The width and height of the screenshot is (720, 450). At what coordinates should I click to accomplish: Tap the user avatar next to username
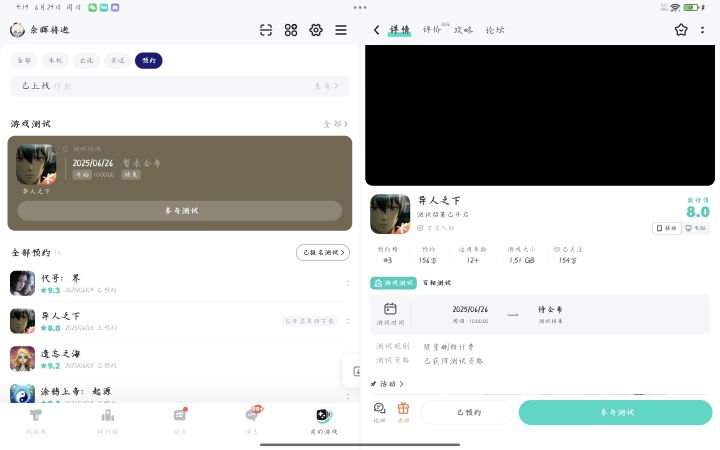pyautogui.click(x=17, y=30)
